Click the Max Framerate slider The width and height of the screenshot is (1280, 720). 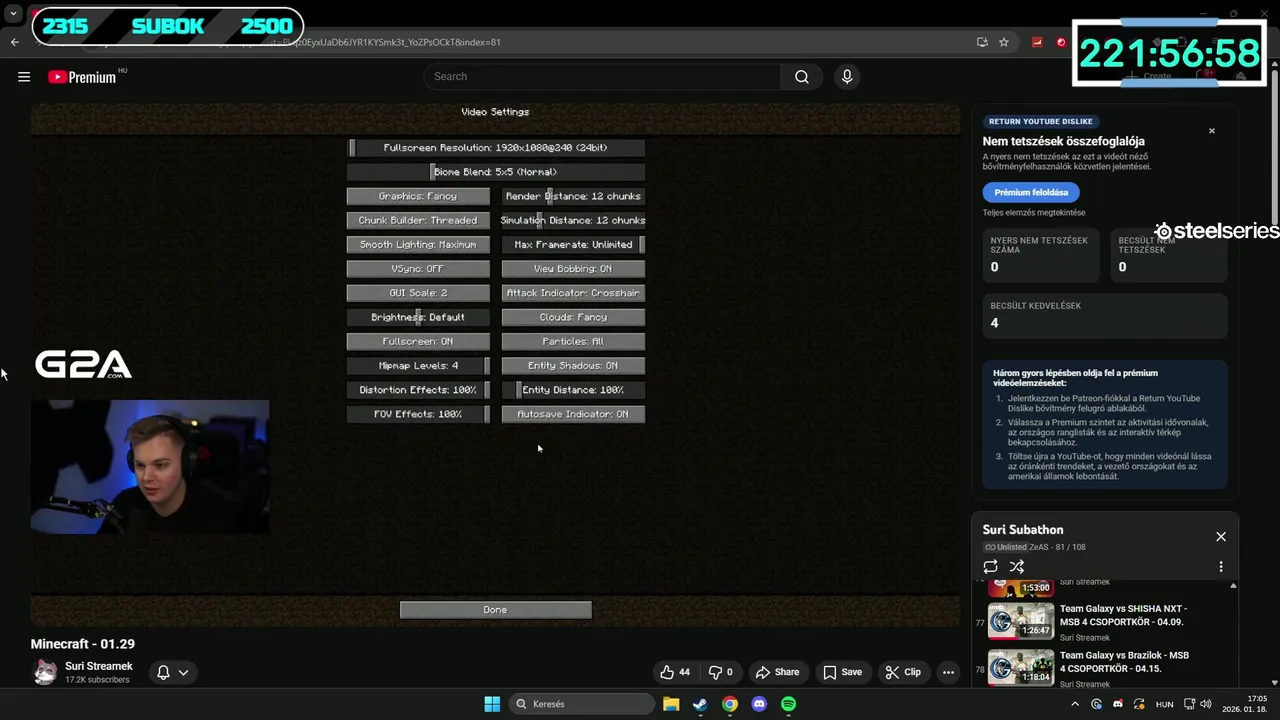coord(573,244)
